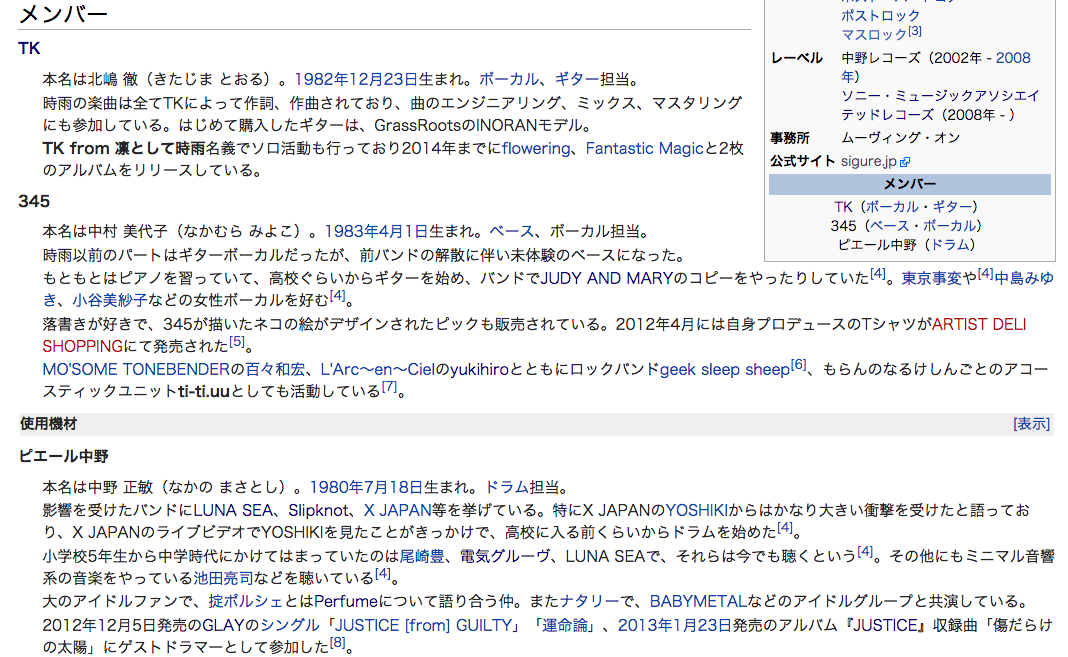Image resolution: width=1068 pixels, height=657 pixels.
Task: Open the 小谷美紗子 article link
Action: tap(110, 300)
